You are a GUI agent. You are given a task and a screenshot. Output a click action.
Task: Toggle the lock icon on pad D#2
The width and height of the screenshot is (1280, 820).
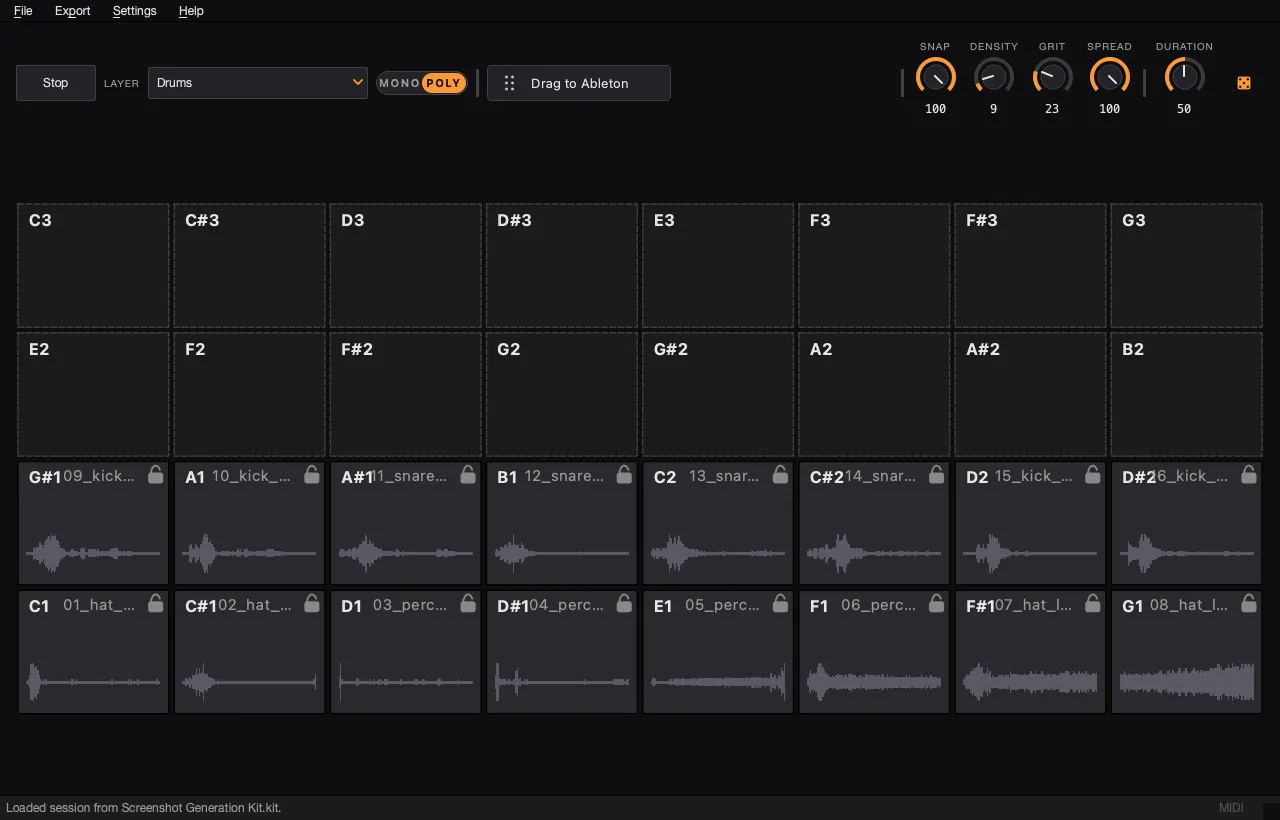click(1248, 474)
